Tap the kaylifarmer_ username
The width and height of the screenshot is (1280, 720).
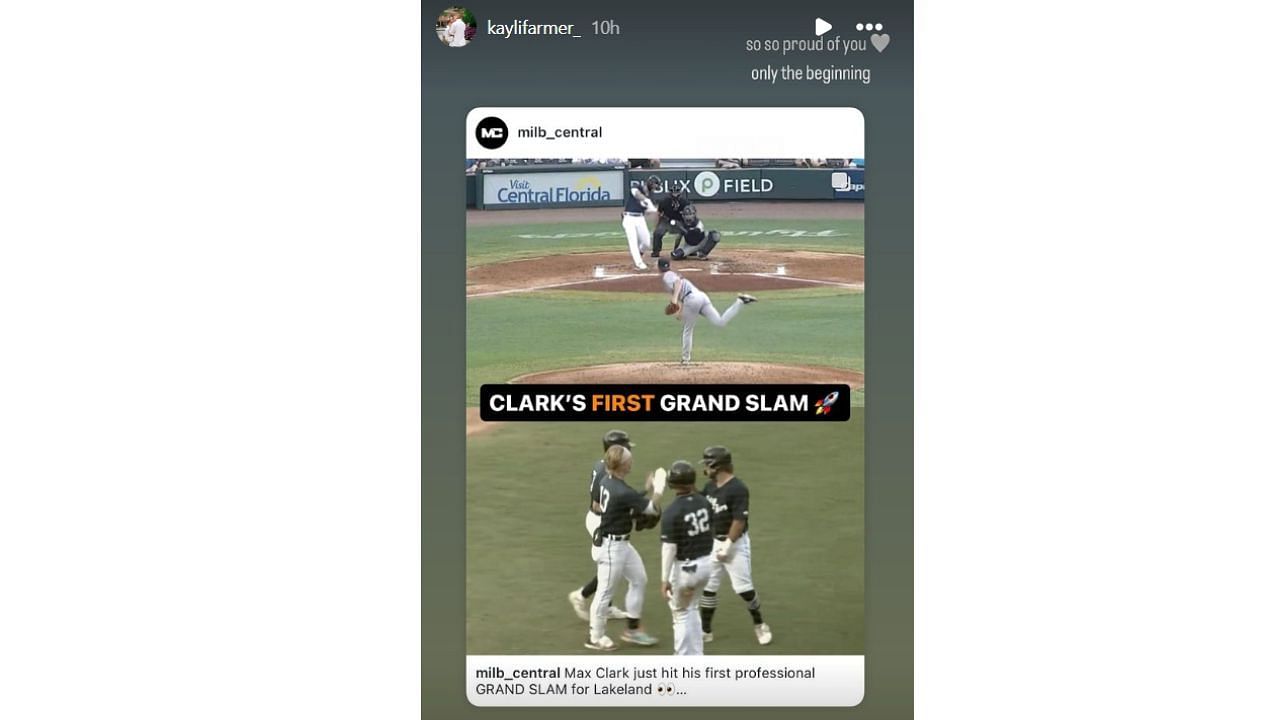pyautogui.click(x=533, y=28)
